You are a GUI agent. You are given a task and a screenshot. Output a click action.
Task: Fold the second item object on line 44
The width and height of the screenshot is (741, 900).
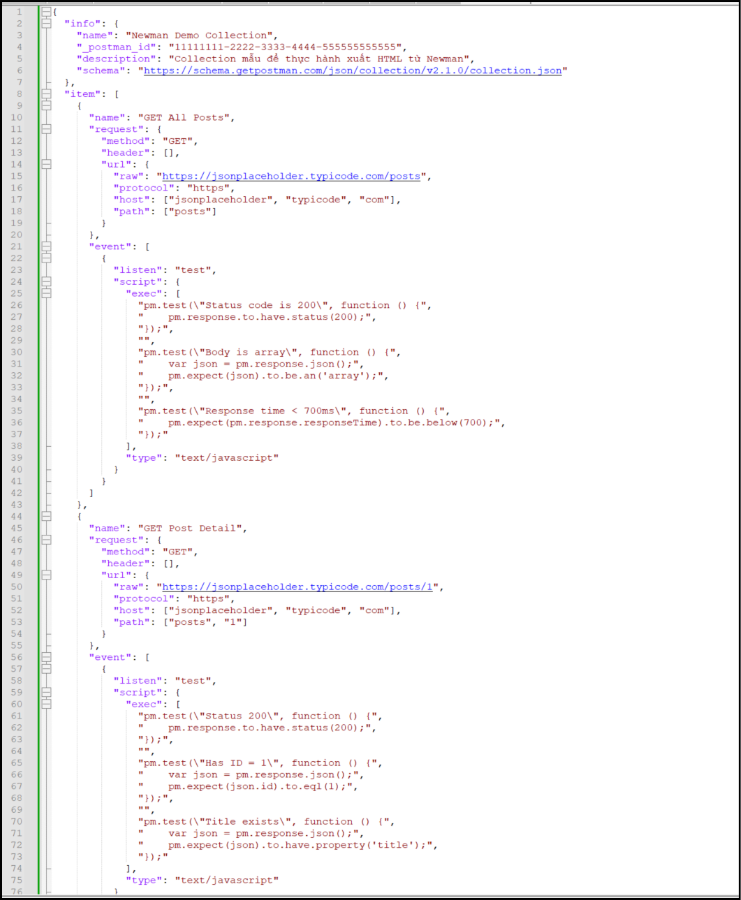click(x=46, y=516)
